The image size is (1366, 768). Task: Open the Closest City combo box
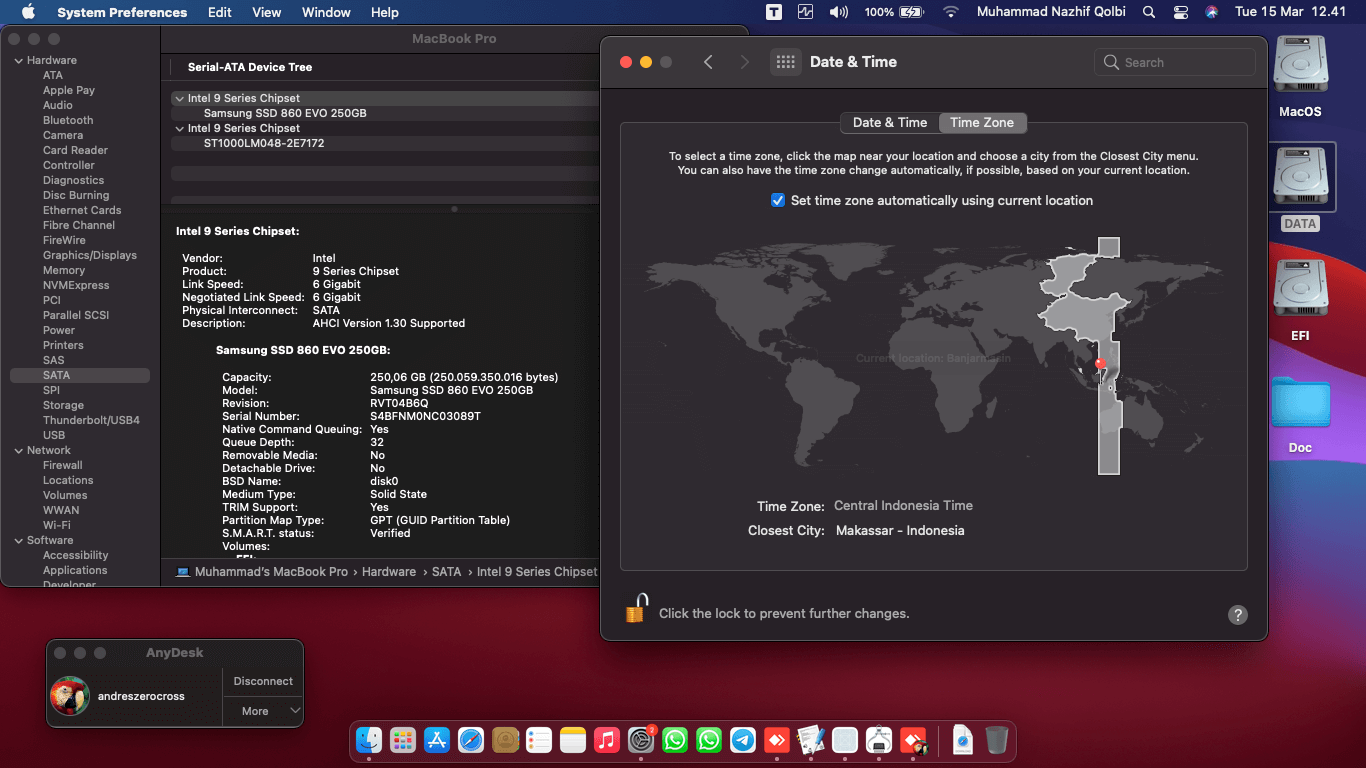pos(900,531)
